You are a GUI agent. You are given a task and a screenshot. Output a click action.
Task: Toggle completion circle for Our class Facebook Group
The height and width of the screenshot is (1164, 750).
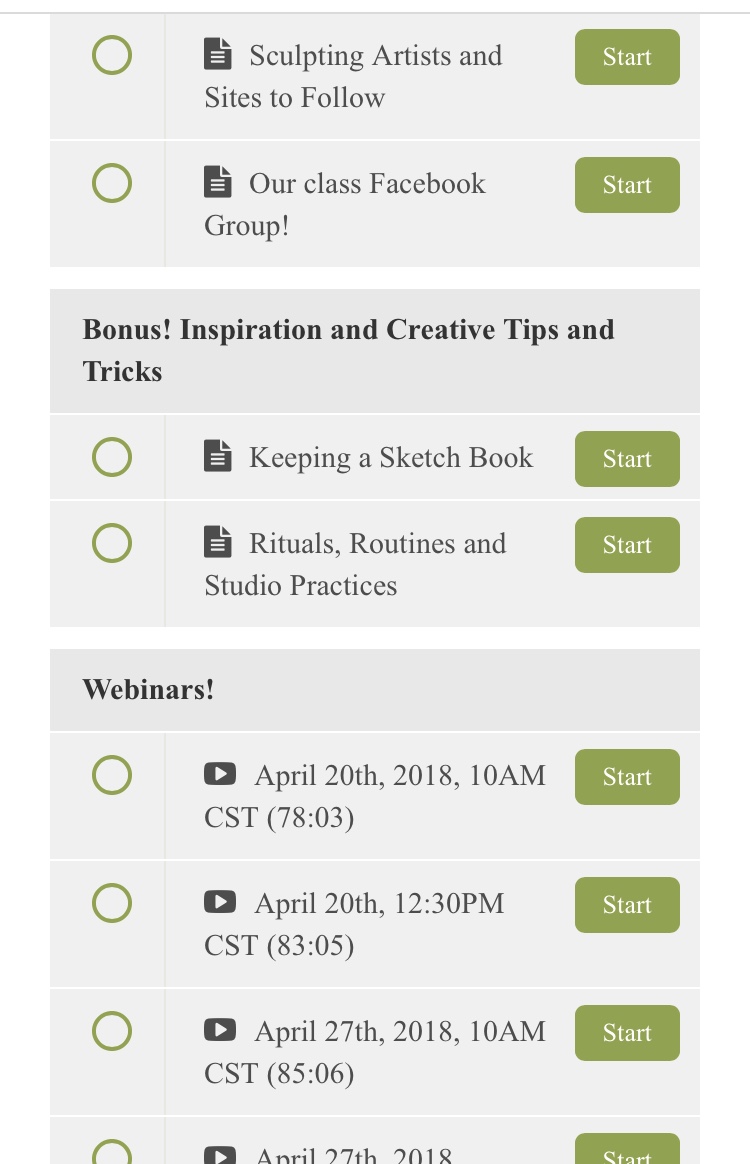[112, 183]
